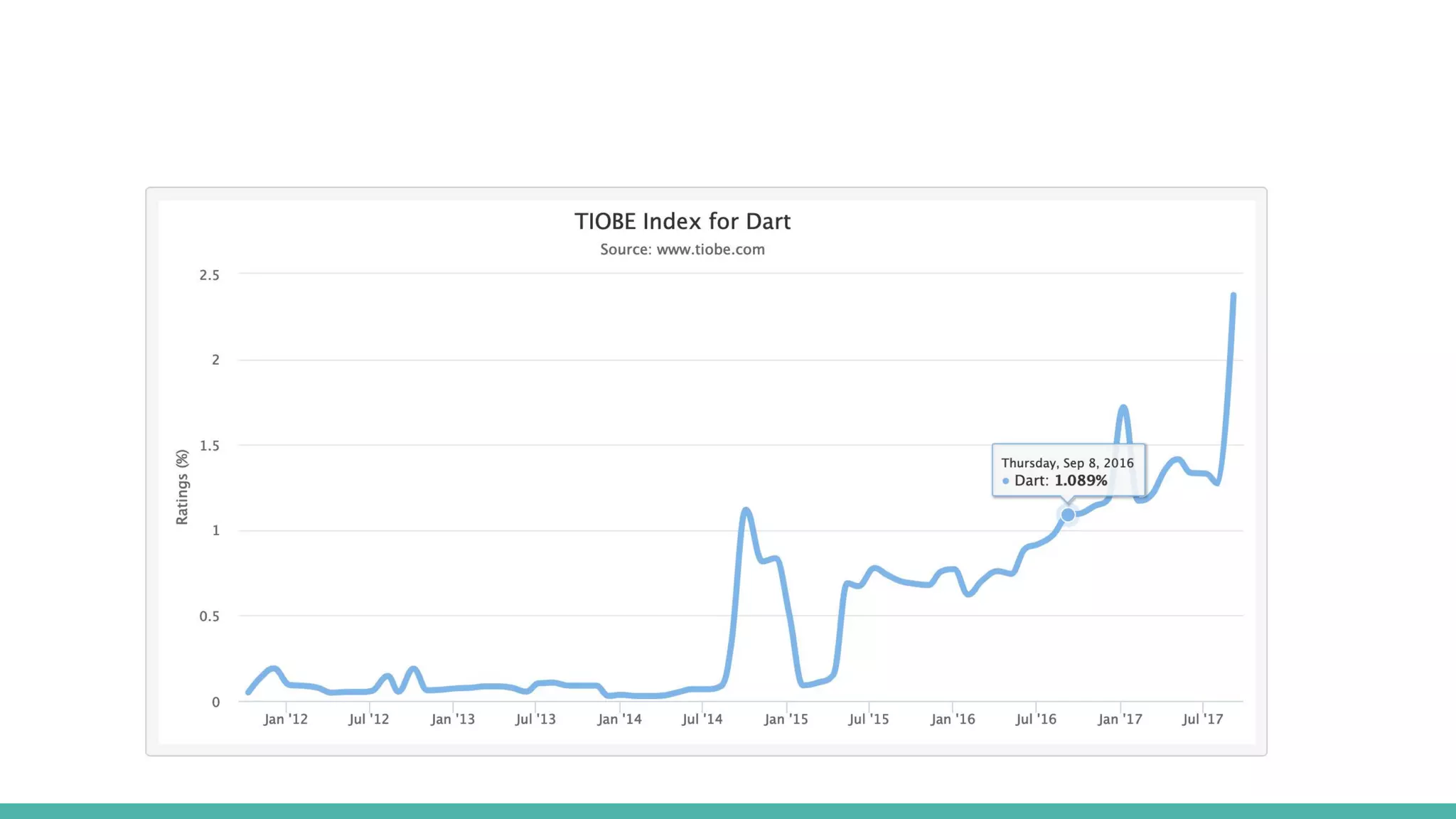Click the Jan '13 x-axis label
Image resolution: width=1456 pixels, height=819 pixels.
tap(452, 719)
